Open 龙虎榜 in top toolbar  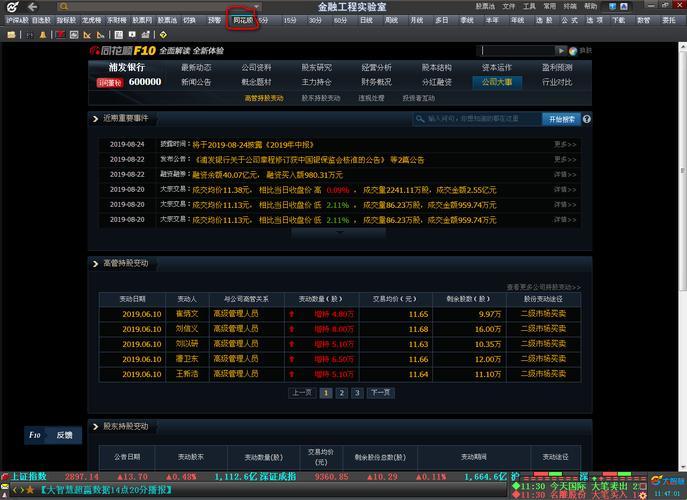pos(92,20)
